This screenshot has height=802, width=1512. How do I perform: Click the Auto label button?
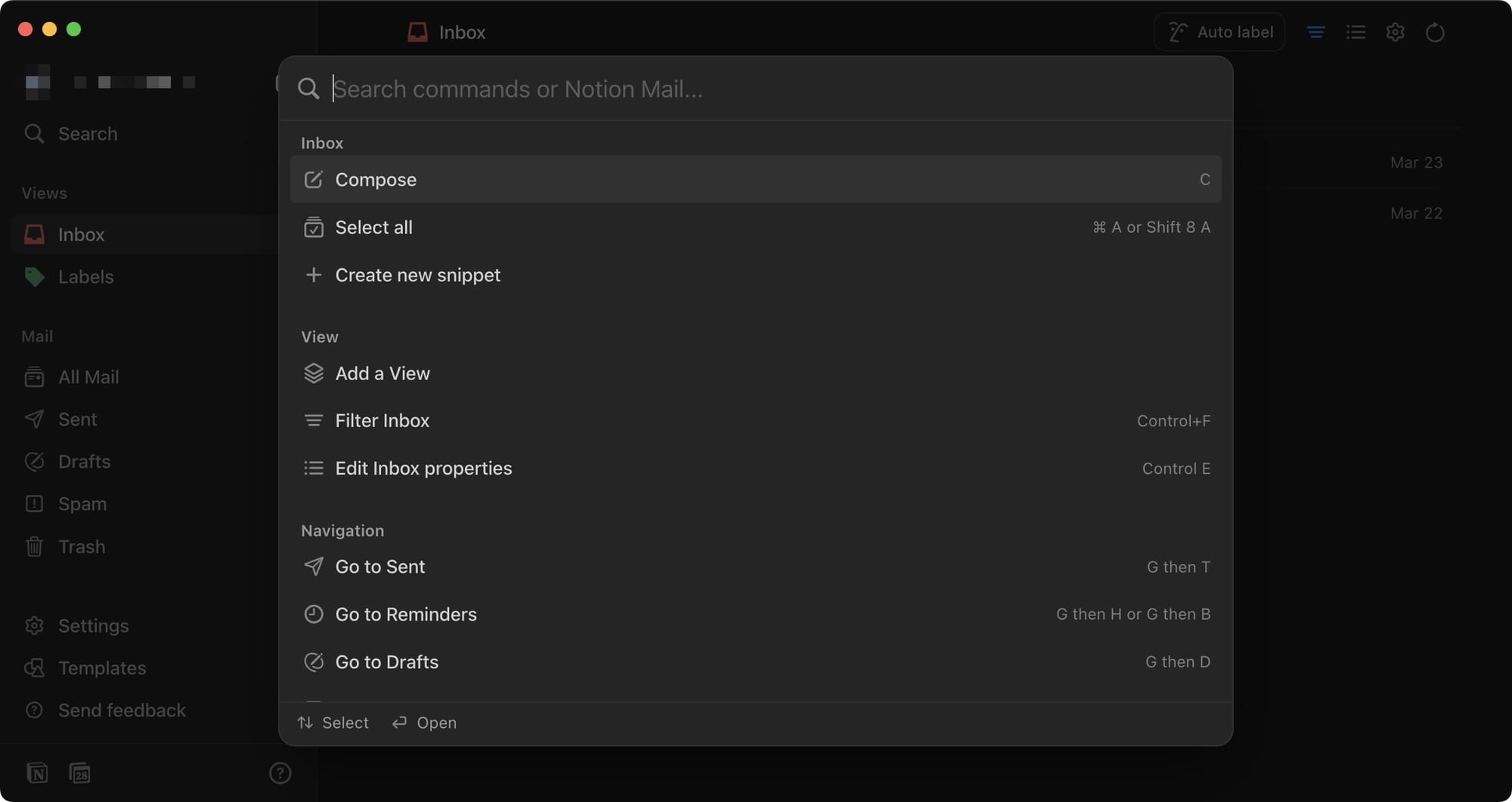click(x=1219, y=32)
